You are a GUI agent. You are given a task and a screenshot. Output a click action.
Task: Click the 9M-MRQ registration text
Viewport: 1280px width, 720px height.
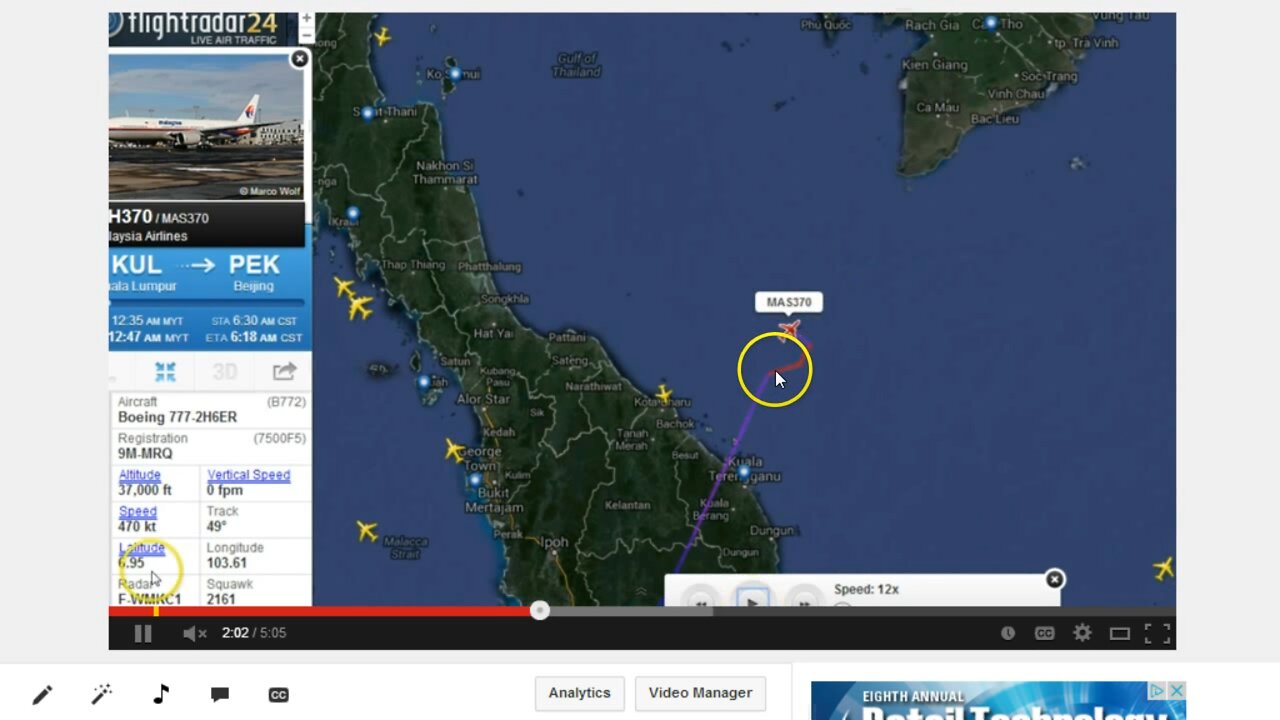(x=145, y=453)
